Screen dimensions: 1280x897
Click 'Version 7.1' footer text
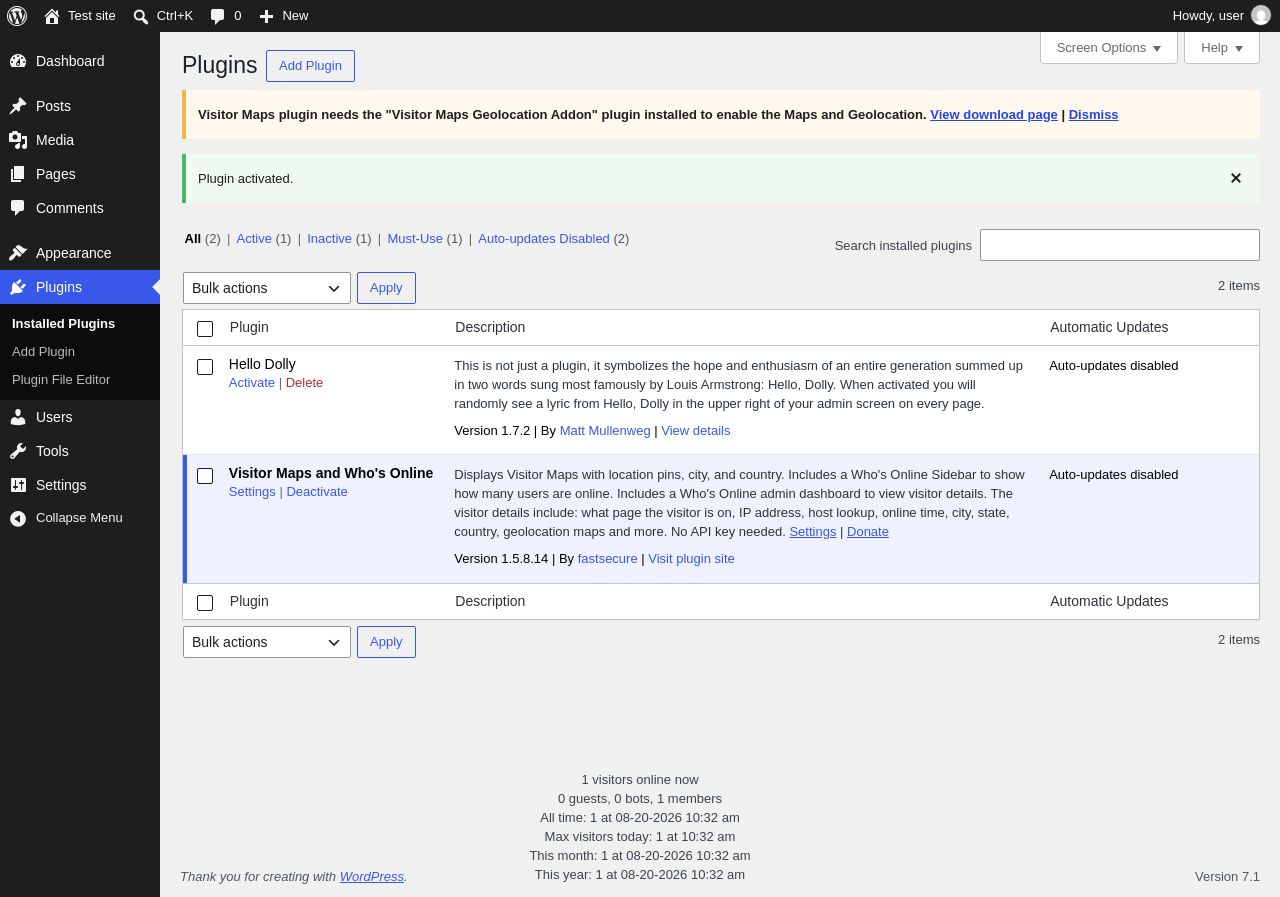coord(1227,876)
